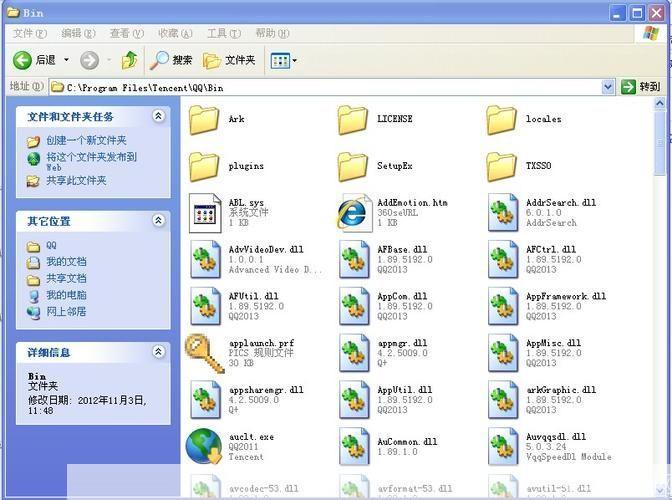Screen dimensions: 672x500
Task: Select the auclt.exe globe icon
Action: (x=204, y=446)
